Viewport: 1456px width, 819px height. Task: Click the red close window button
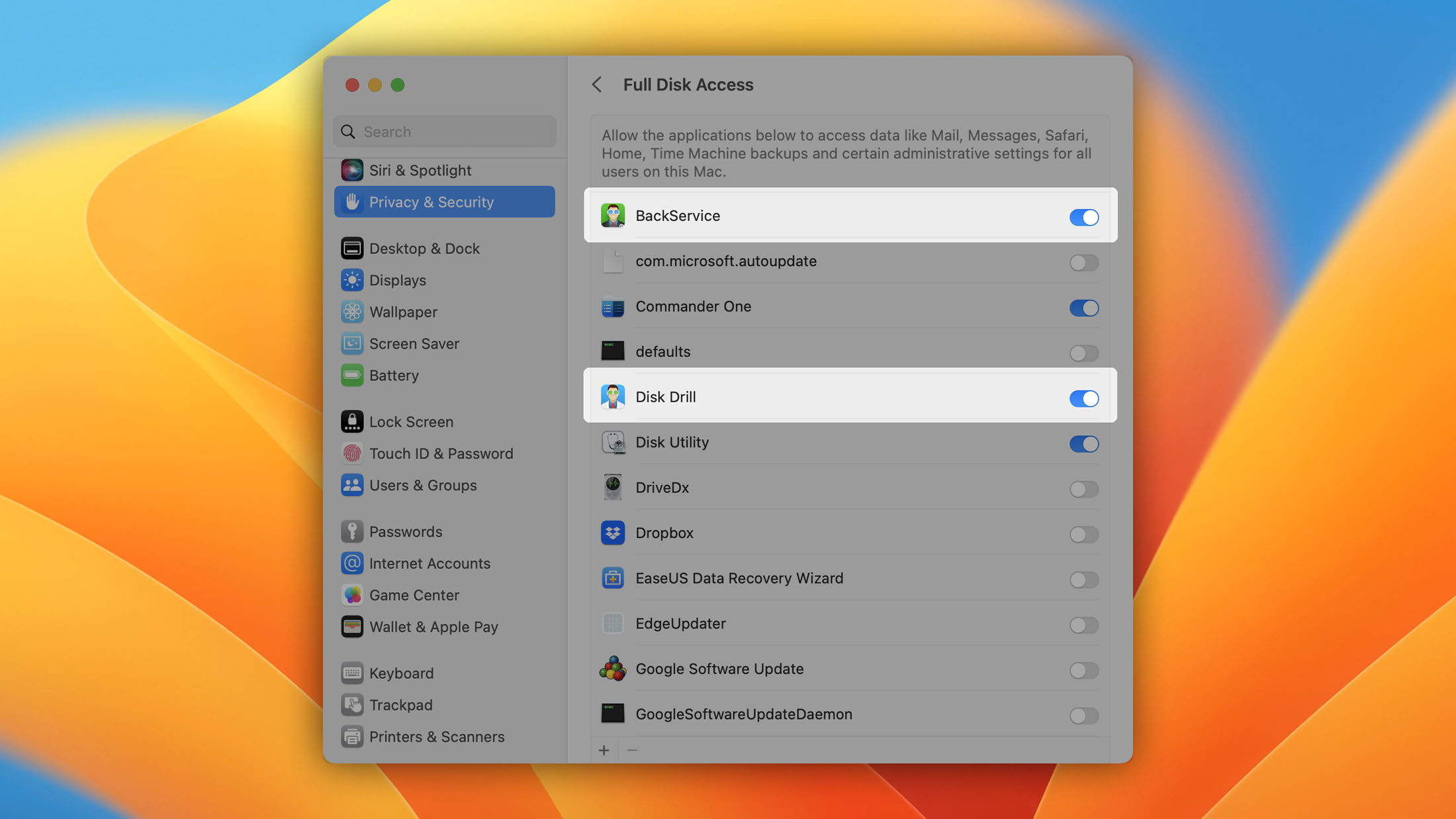point(352,85)
